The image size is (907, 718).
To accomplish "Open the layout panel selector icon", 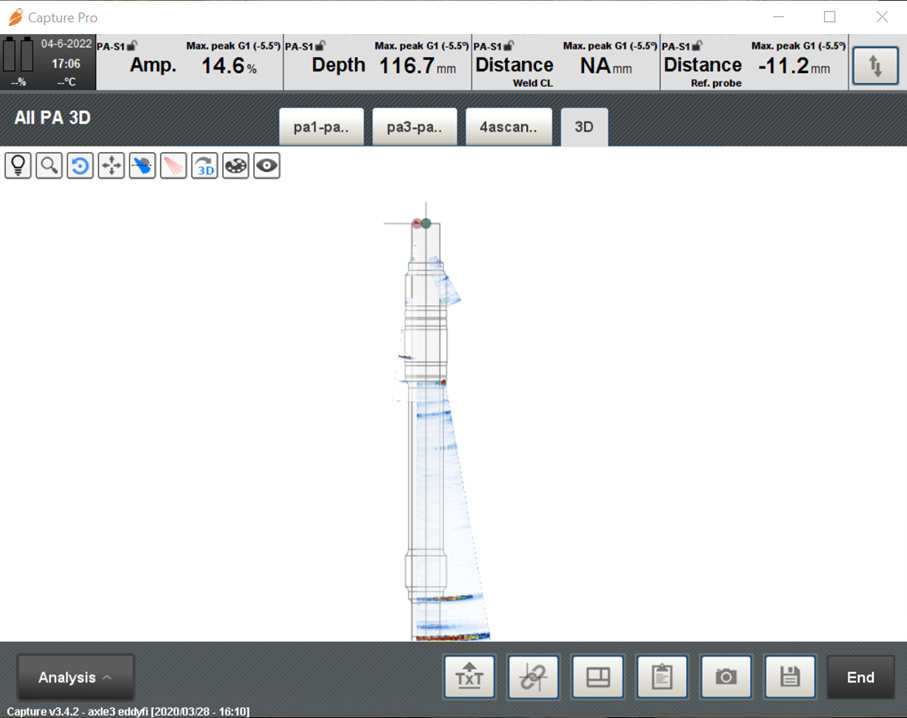I will [x=598, y=676].
